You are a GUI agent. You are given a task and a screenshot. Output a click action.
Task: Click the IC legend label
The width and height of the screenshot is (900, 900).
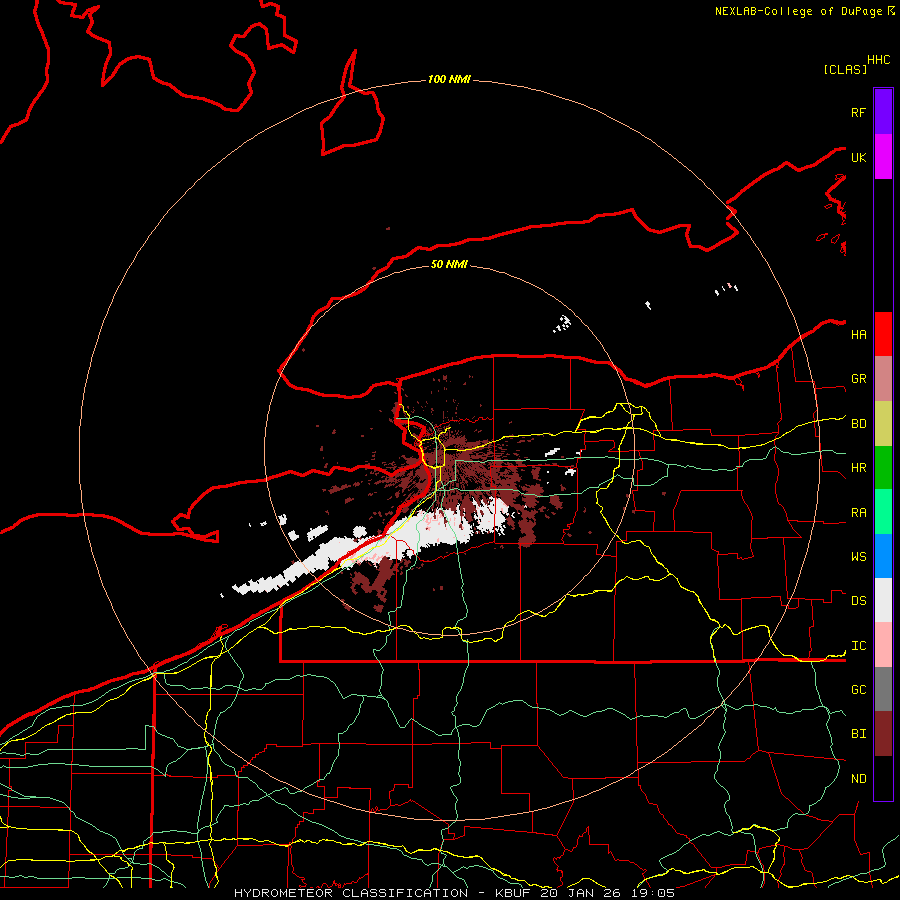tap(858, 646)
